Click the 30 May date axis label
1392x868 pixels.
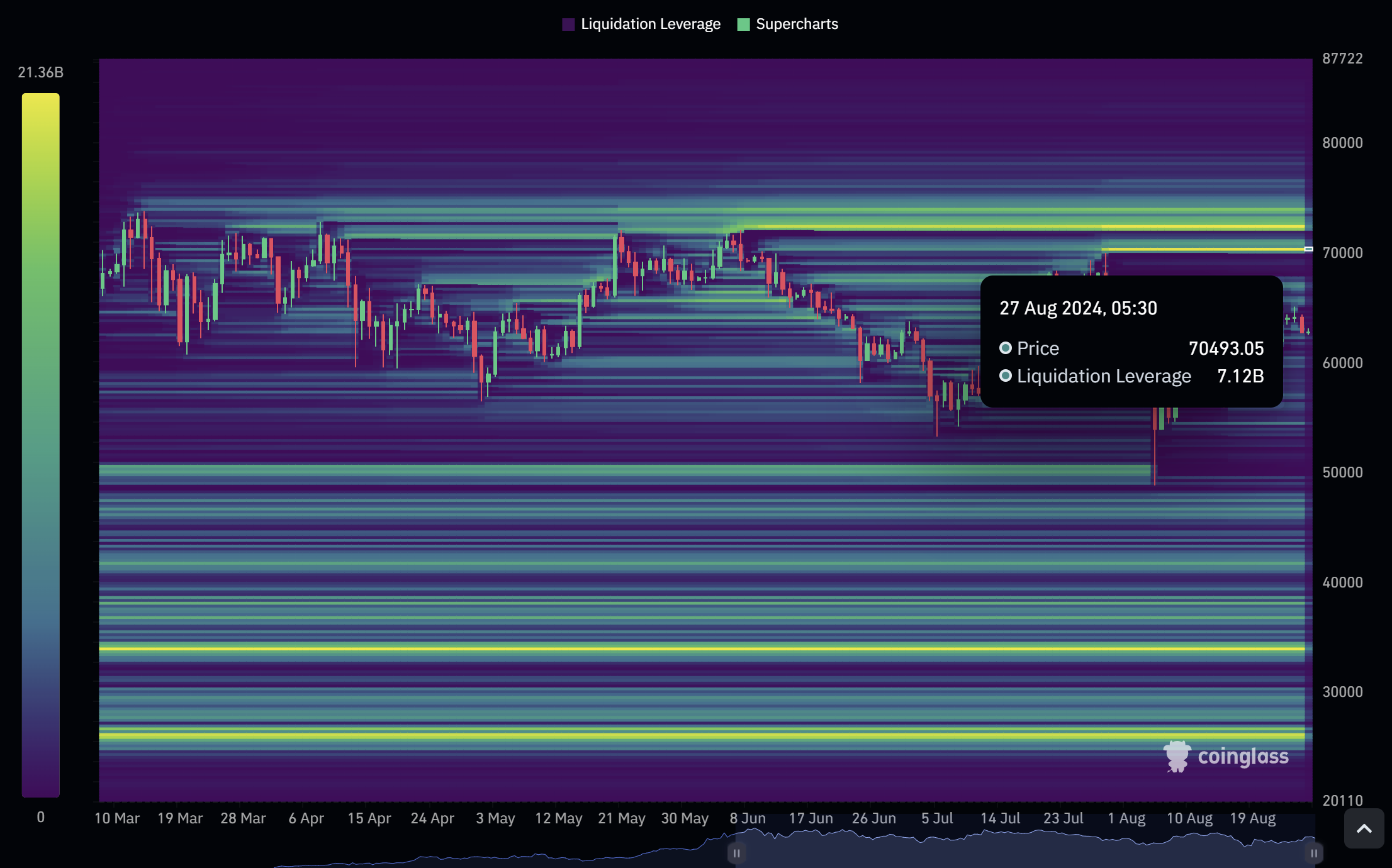[685, 818]
